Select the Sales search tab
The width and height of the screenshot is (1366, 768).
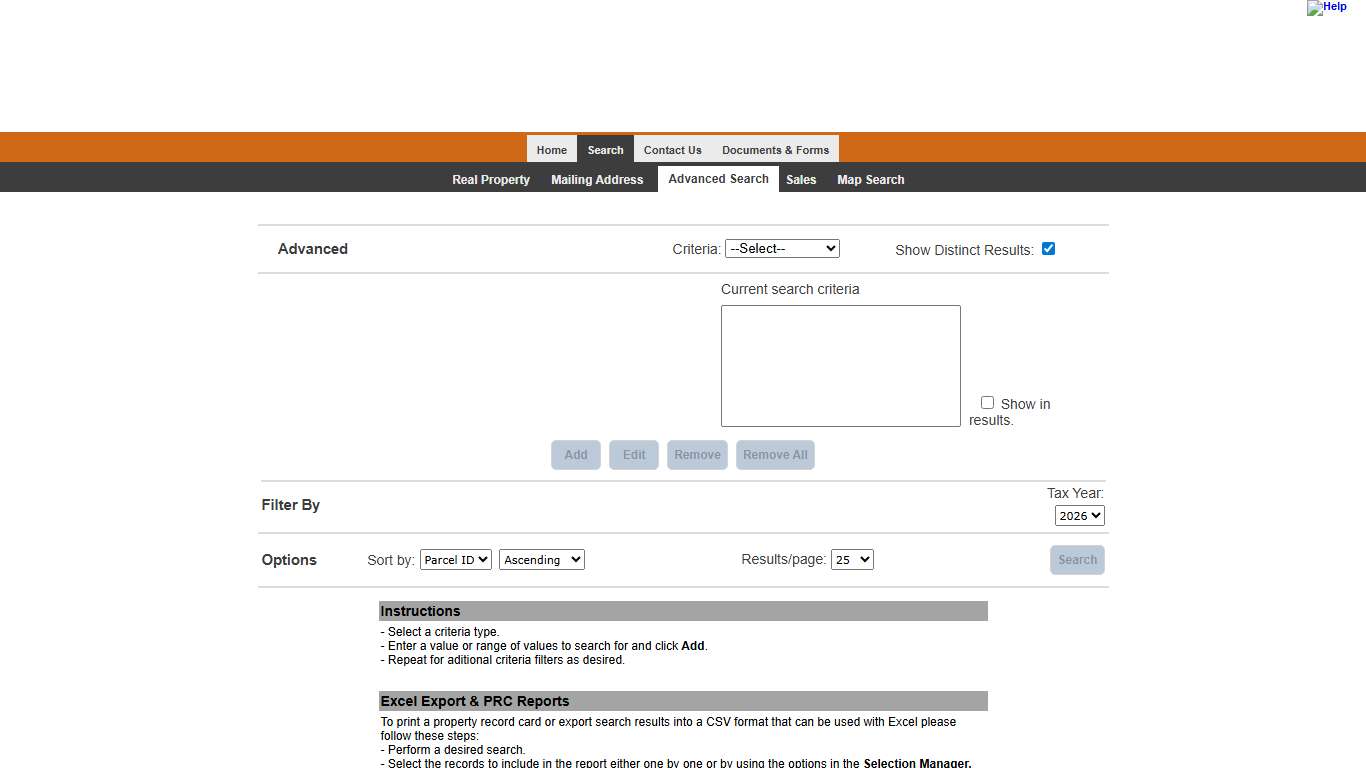click(x=801, y=179)
